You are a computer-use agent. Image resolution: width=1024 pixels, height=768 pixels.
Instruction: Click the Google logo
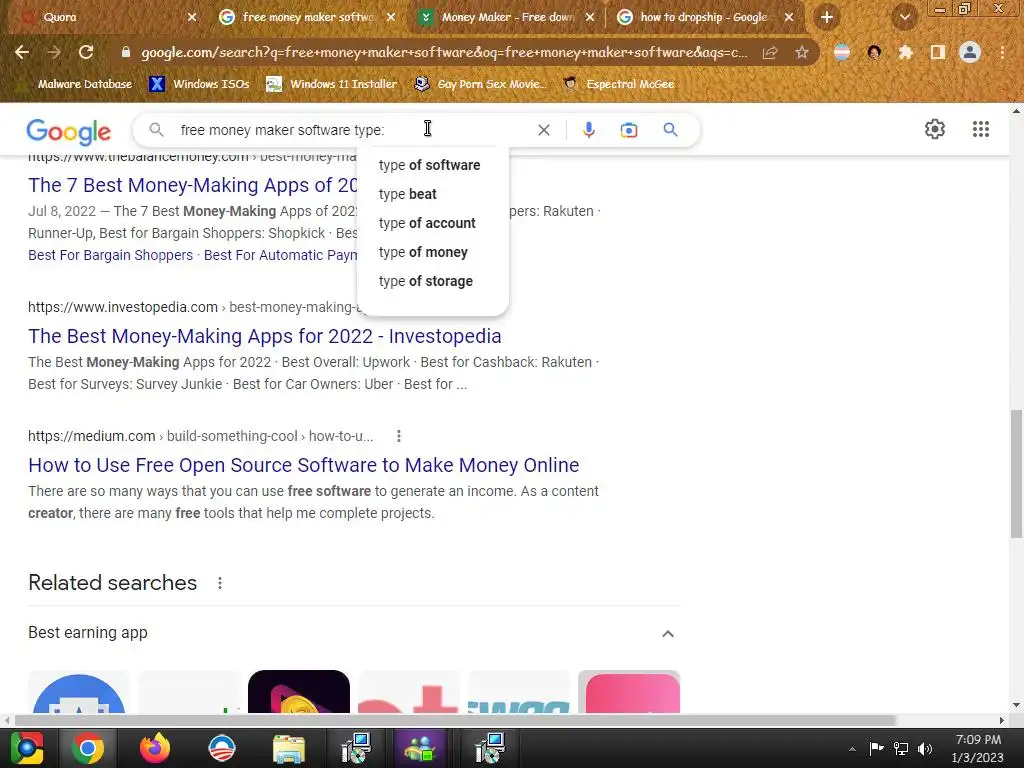(69, 131)
